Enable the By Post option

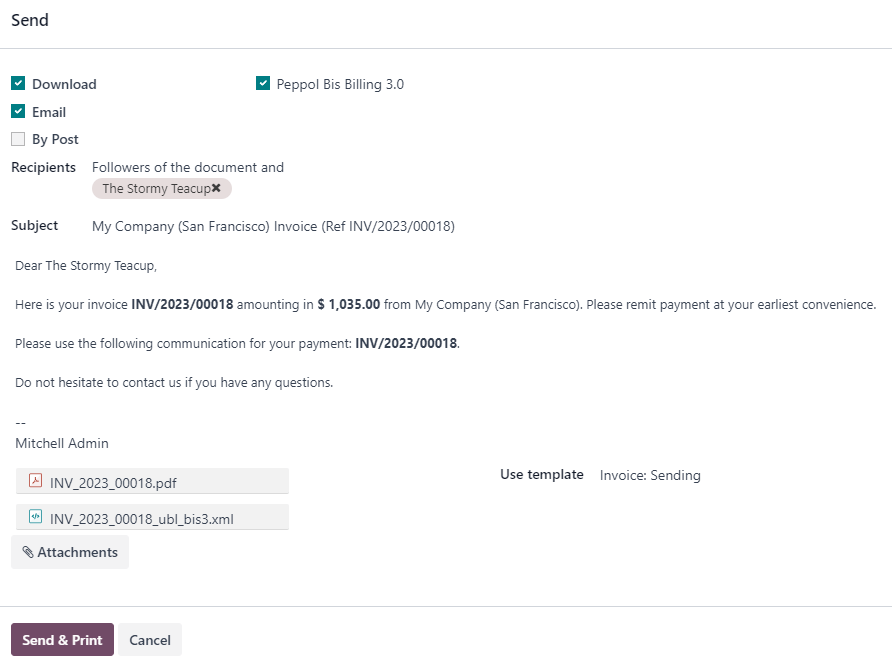17,138
